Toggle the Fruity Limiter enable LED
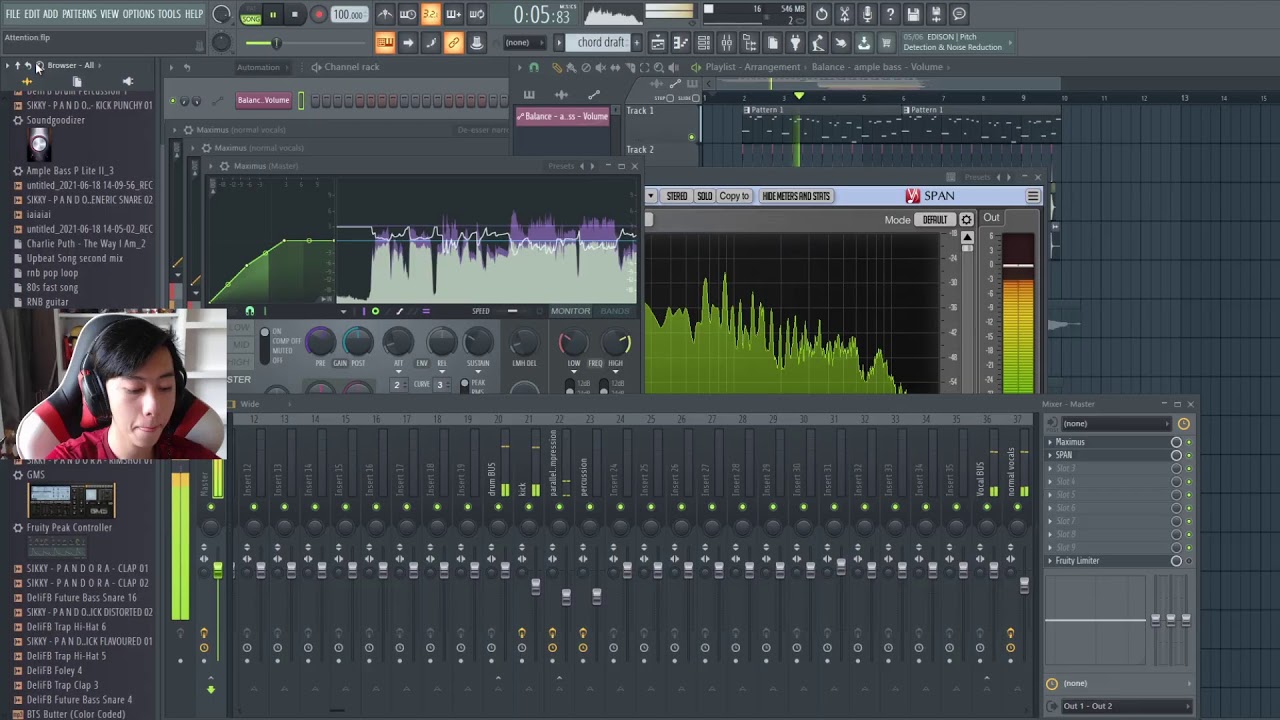The image size is (1280, 720). [x=1189, y=561]
